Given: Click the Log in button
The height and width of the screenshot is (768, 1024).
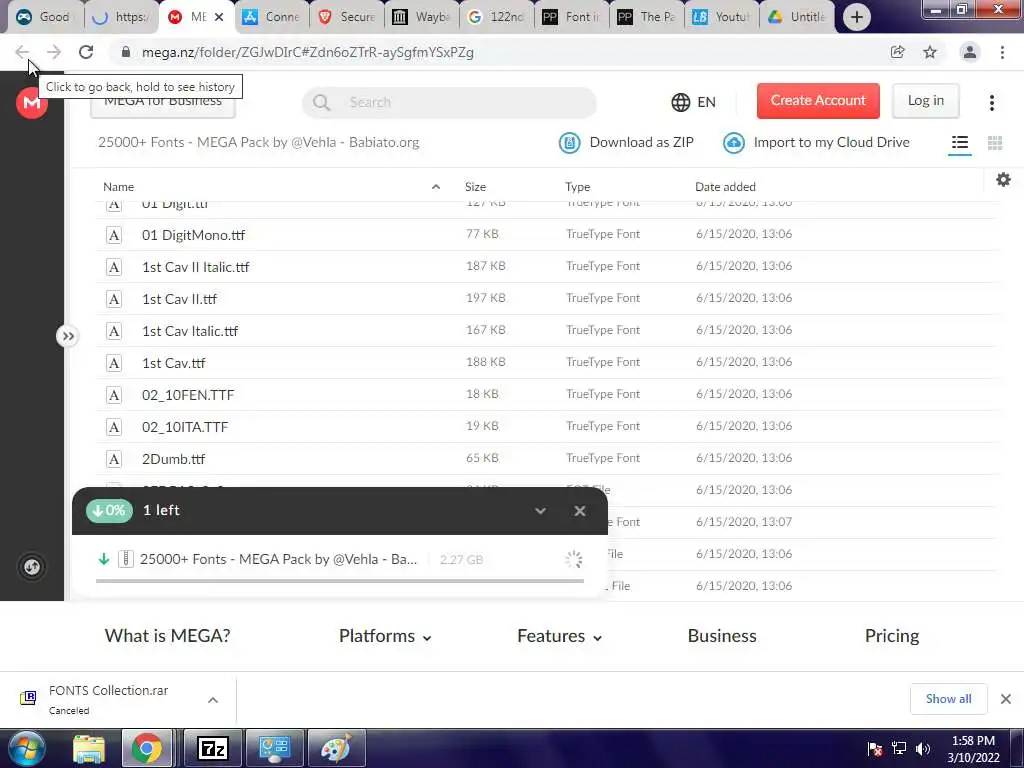Looking at the screenshot, I should [925, 101].
